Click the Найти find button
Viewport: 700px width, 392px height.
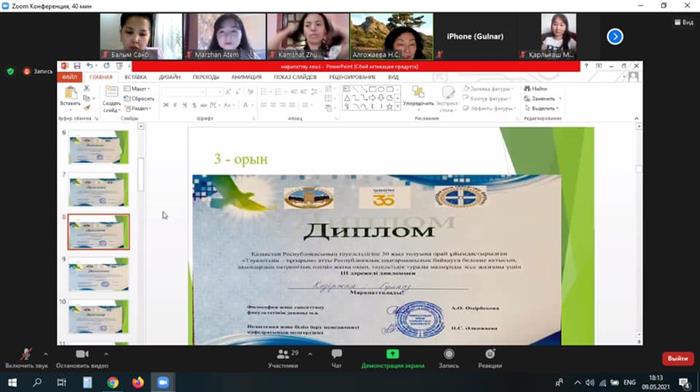(535, 89)
